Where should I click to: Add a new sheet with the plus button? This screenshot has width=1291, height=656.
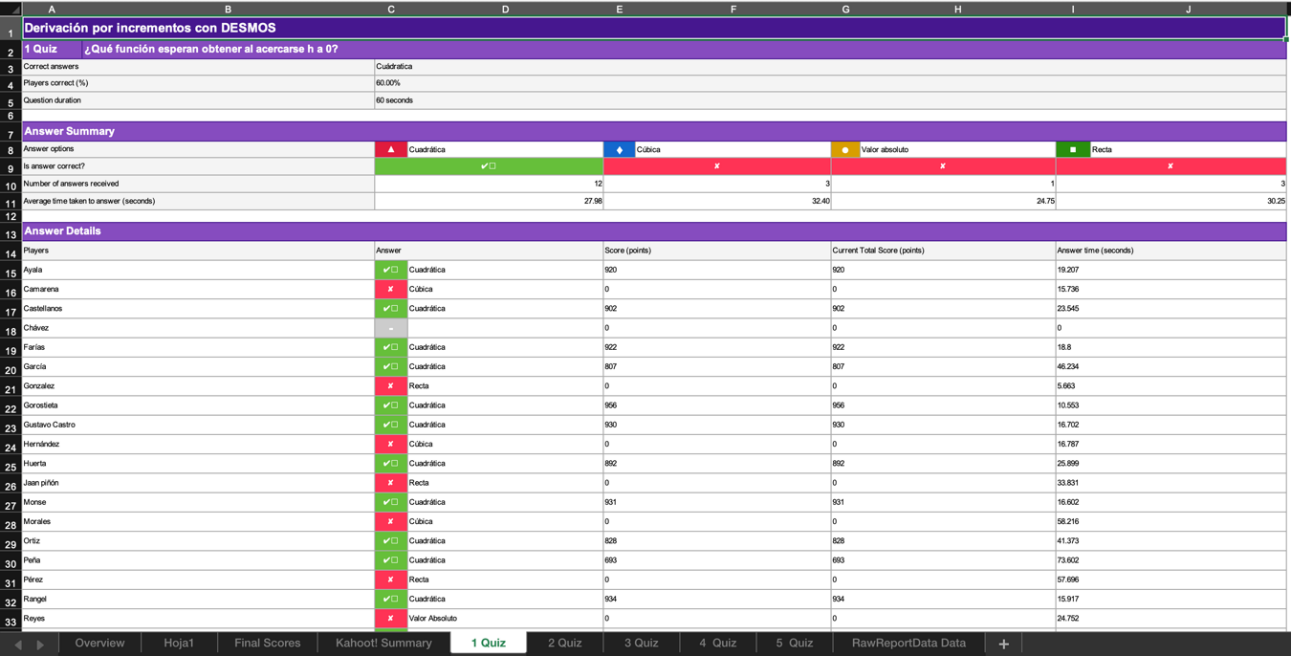coord(1004,644)
